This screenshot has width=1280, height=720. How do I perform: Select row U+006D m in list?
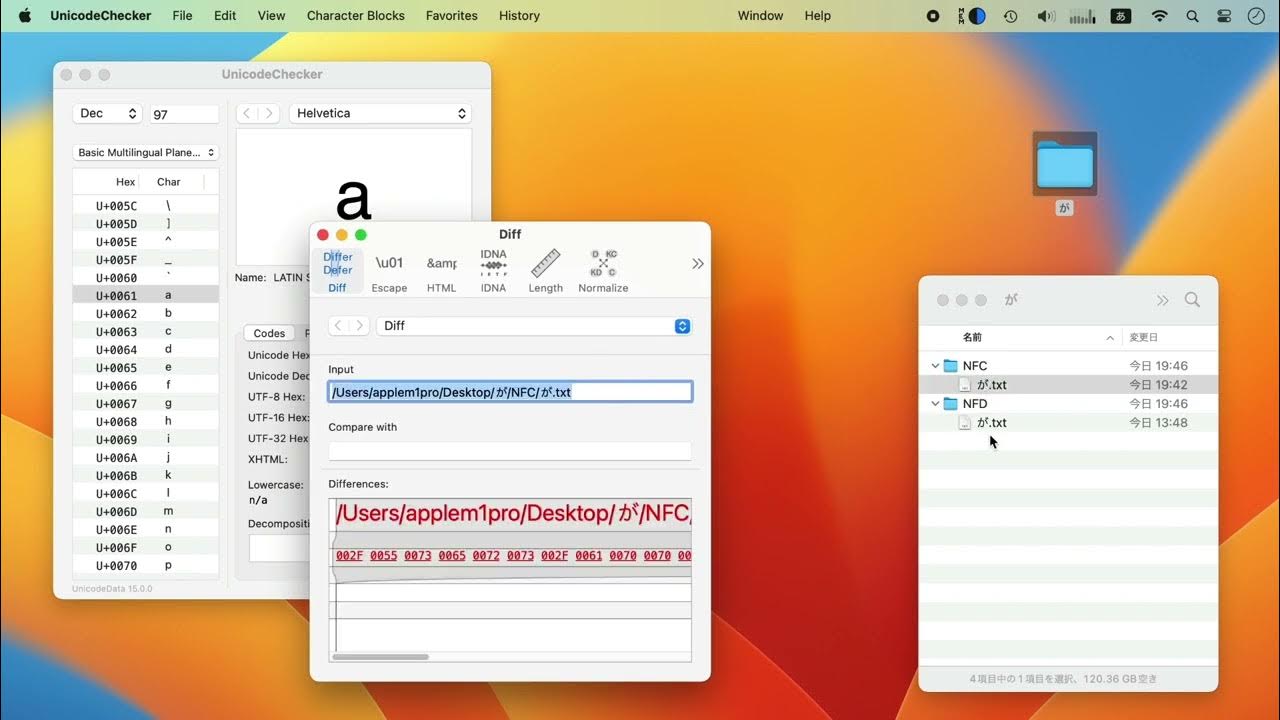pos(146,511)
